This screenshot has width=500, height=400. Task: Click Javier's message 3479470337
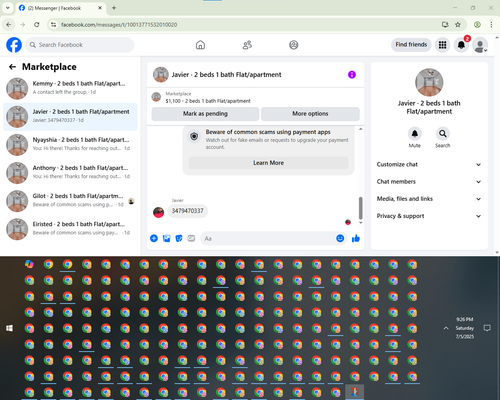(187, 211)
